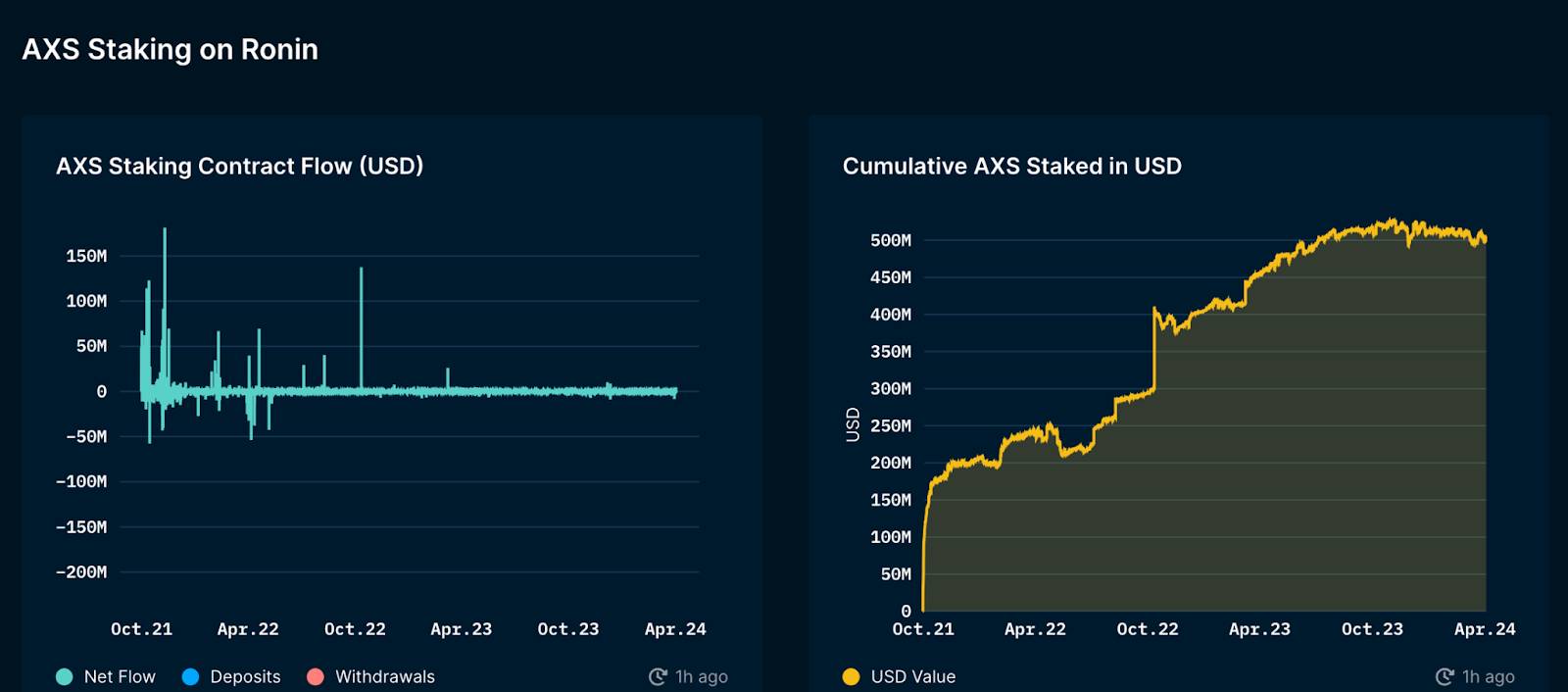
Task: Click the vertical 'USD' axis title
Action: point(853,425)
